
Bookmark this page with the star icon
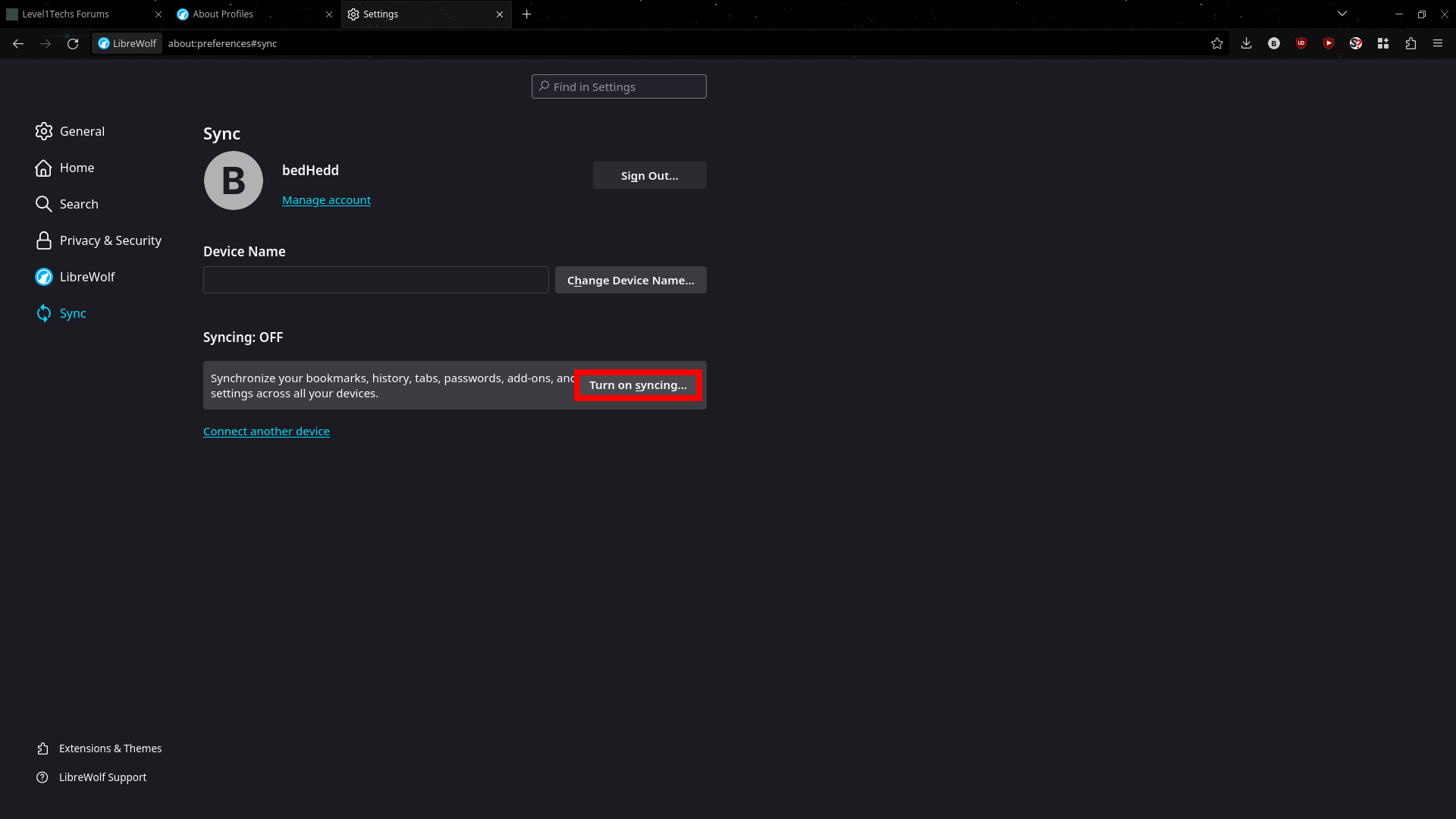[1217, 43]
